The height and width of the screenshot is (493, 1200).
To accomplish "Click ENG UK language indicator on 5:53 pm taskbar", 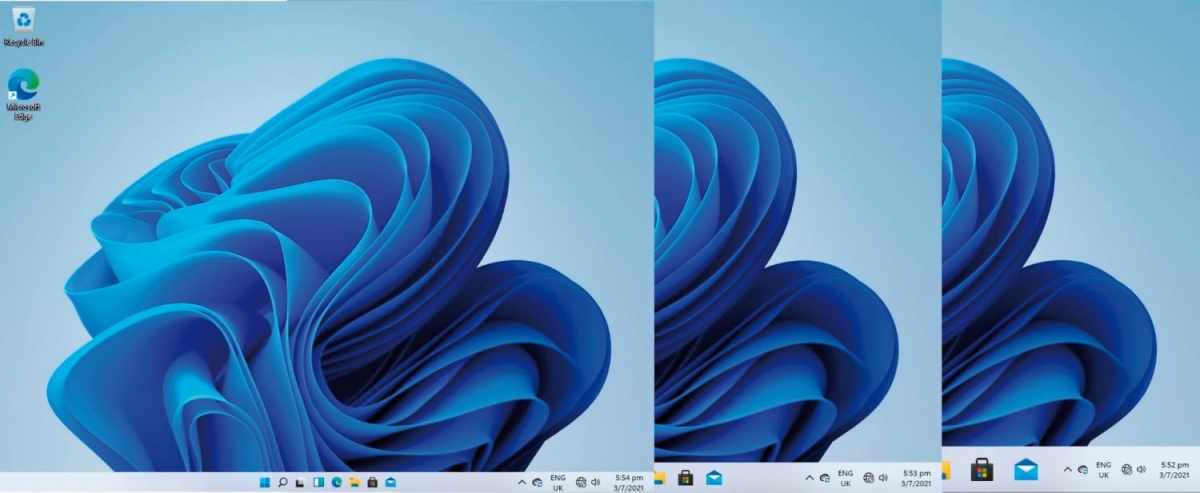I will [x=845, y=477].
